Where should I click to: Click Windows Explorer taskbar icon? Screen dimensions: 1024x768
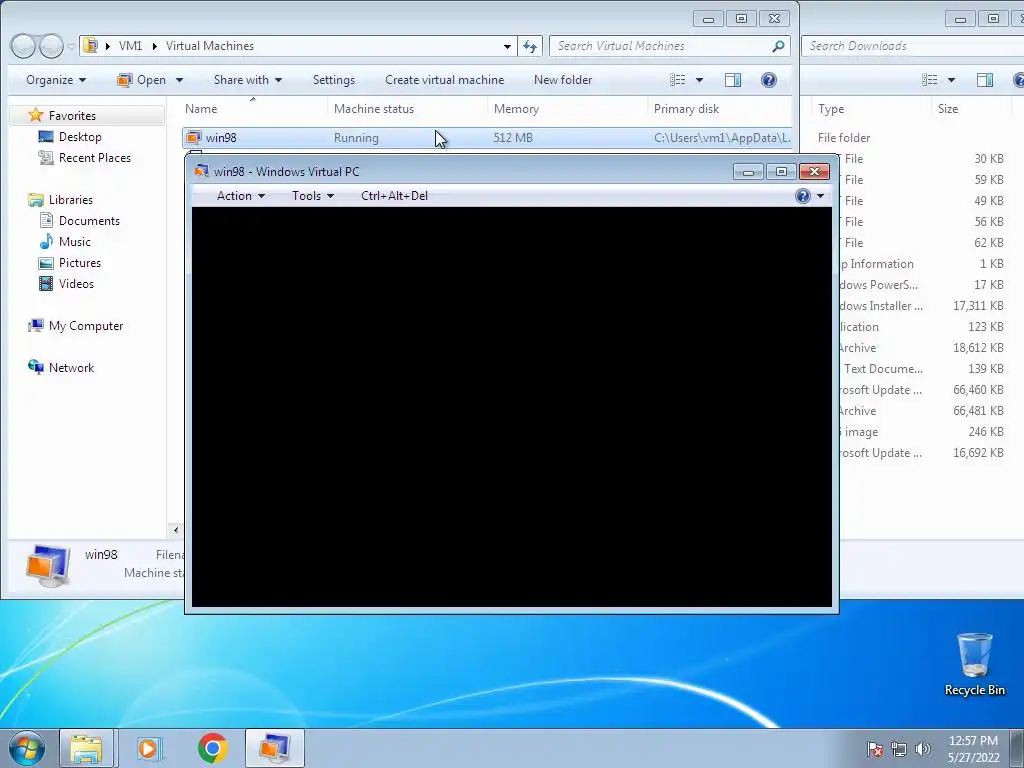click(x=86, y=748)
